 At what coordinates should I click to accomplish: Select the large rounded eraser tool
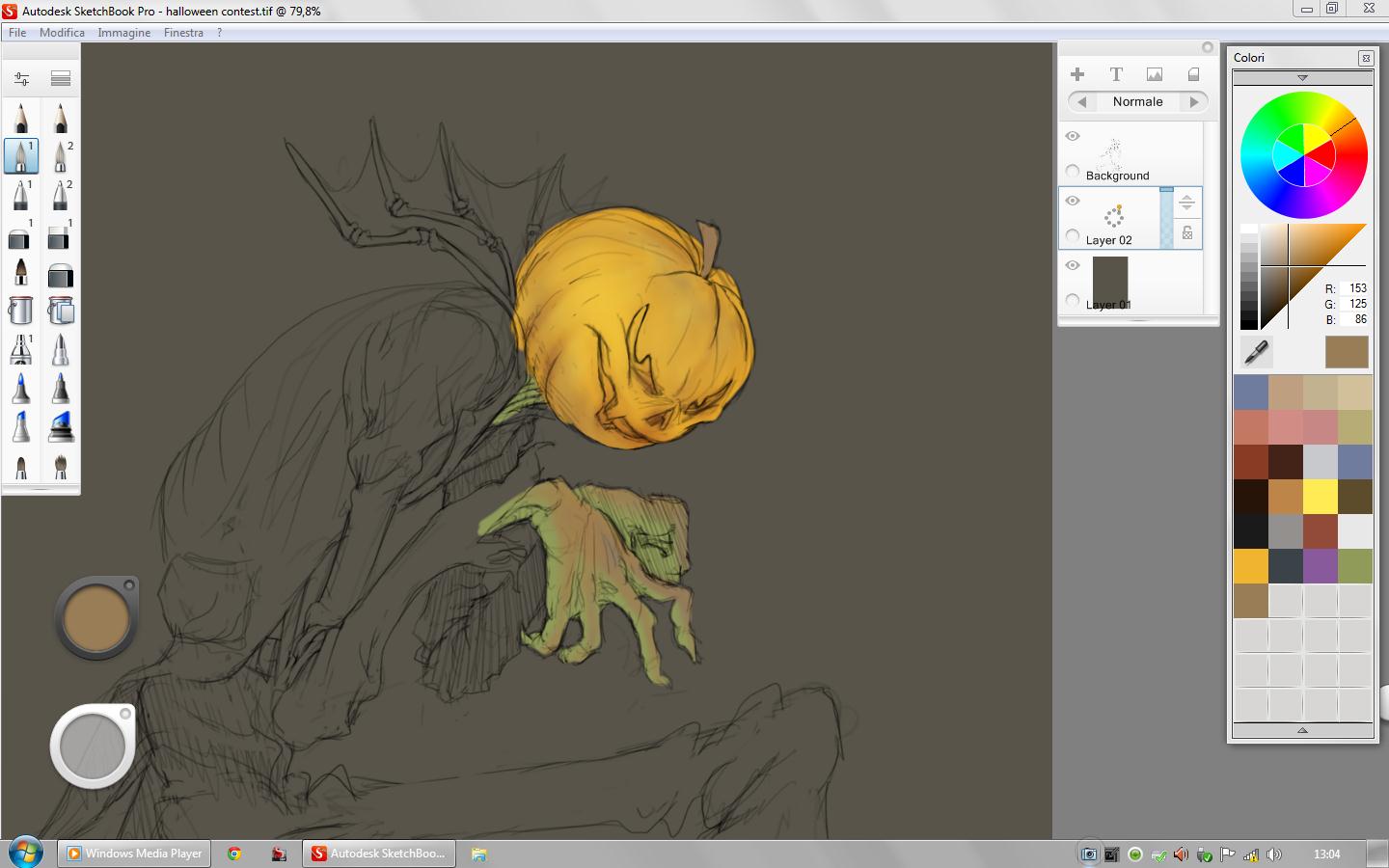(60, 275)
